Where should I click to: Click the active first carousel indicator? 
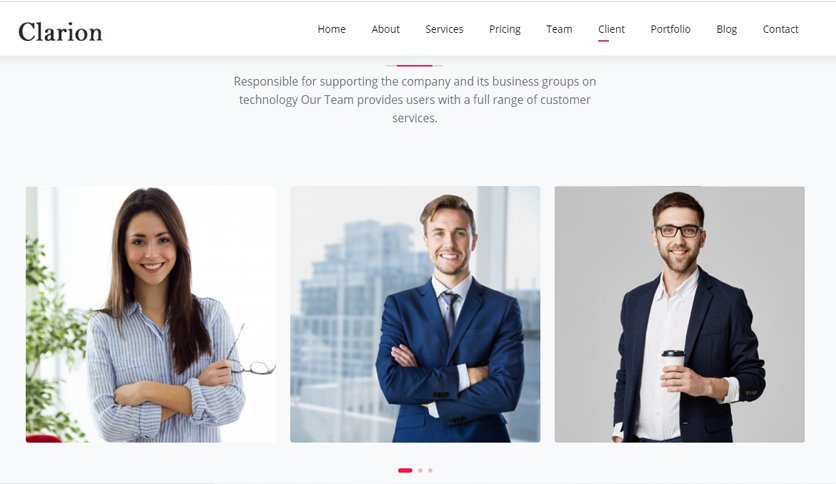tap(405, 470)
